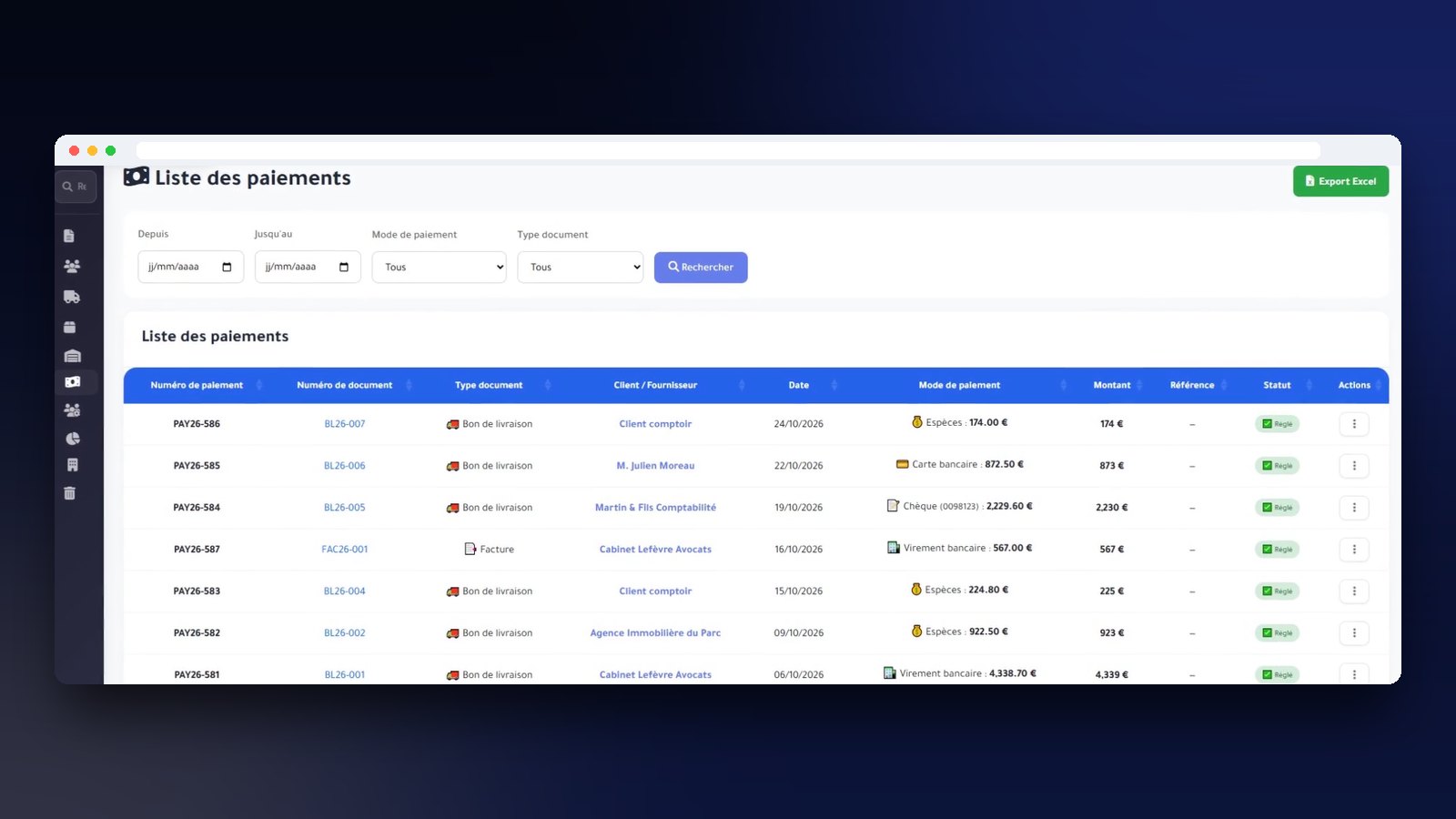Open the pie chart statistics icon
1456x819 pixels.
[x=73, y=438]
